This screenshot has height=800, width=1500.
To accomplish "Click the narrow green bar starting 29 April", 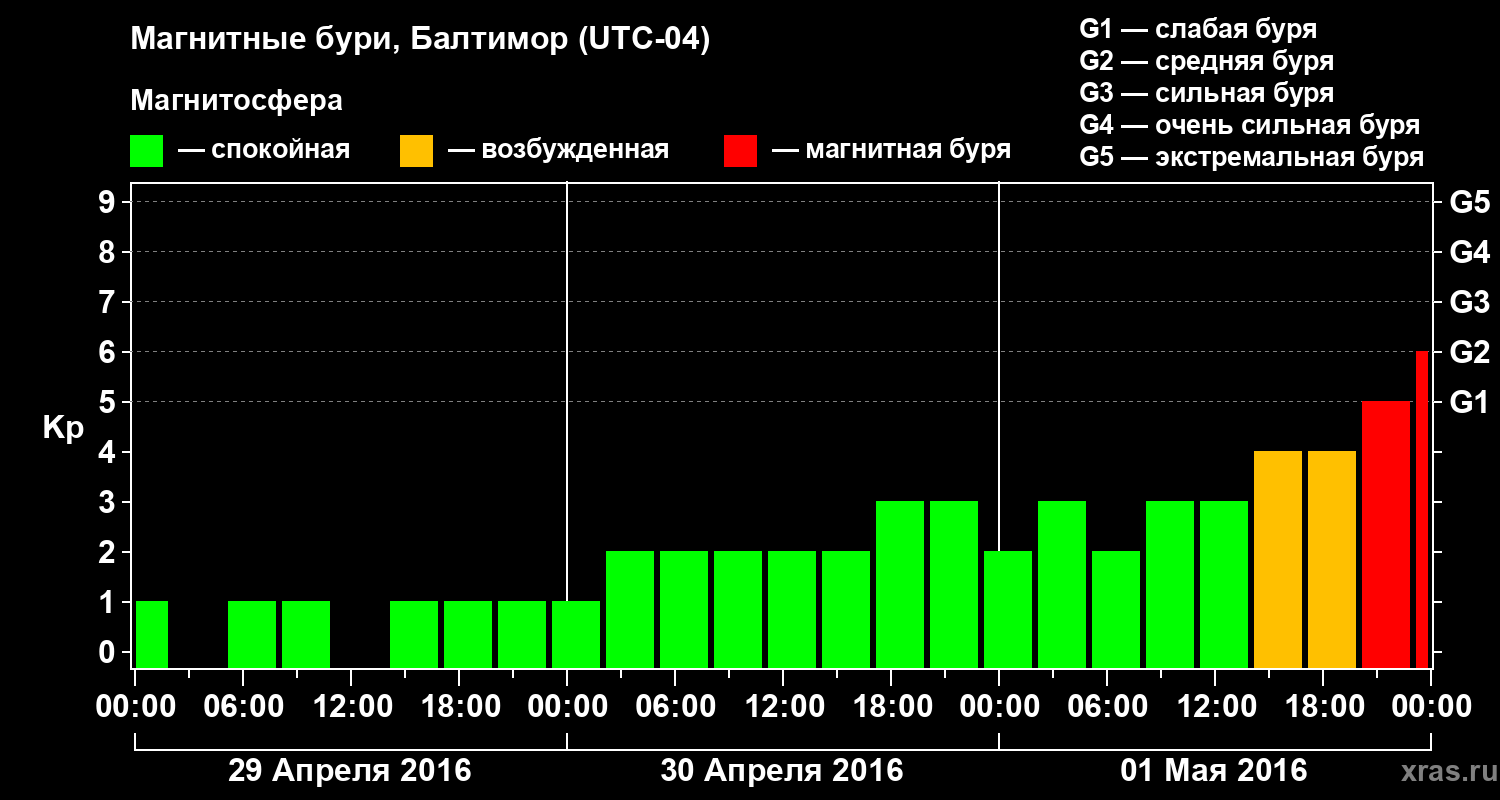I will (152, 634).
